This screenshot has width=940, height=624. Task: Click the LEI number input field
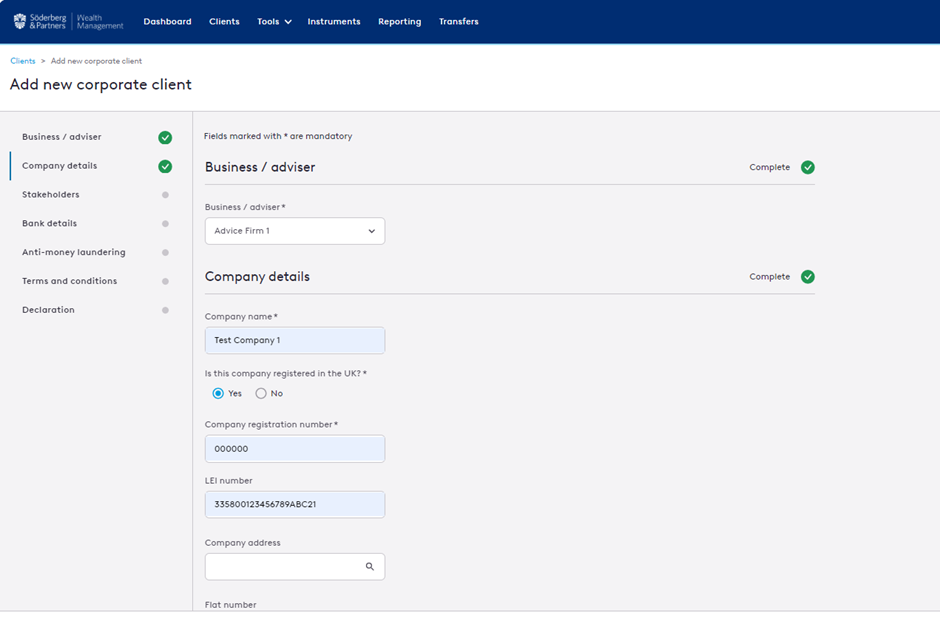click(x=294, y=505)
